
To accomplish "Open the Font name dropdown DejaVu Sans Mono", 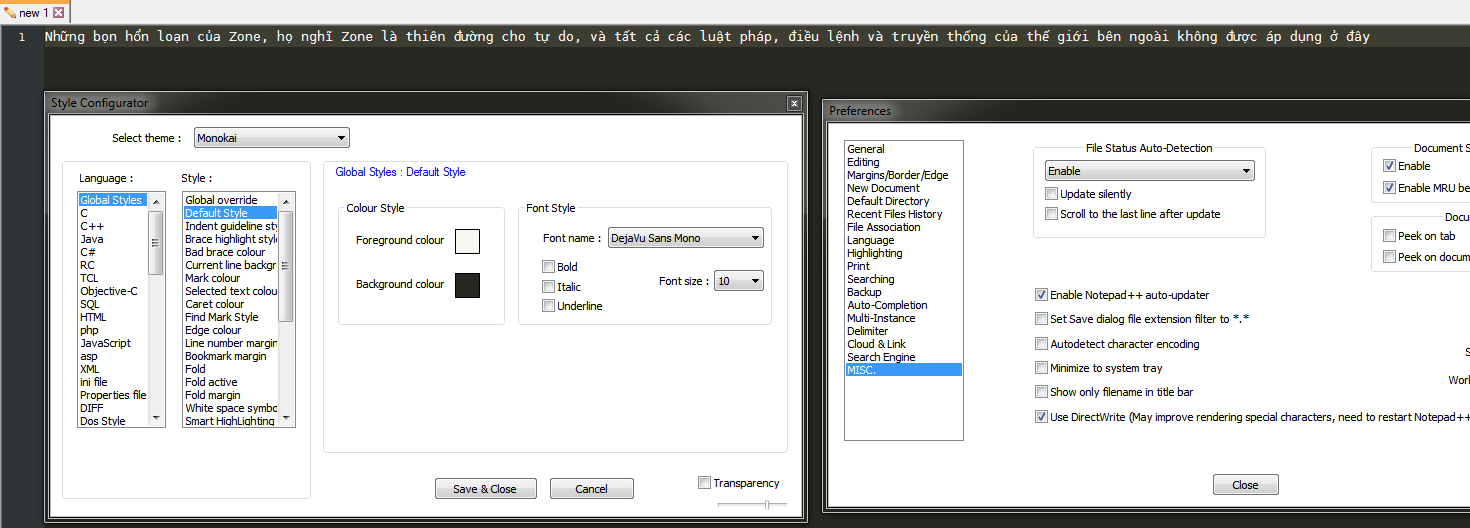I will [x=686, y=238].
